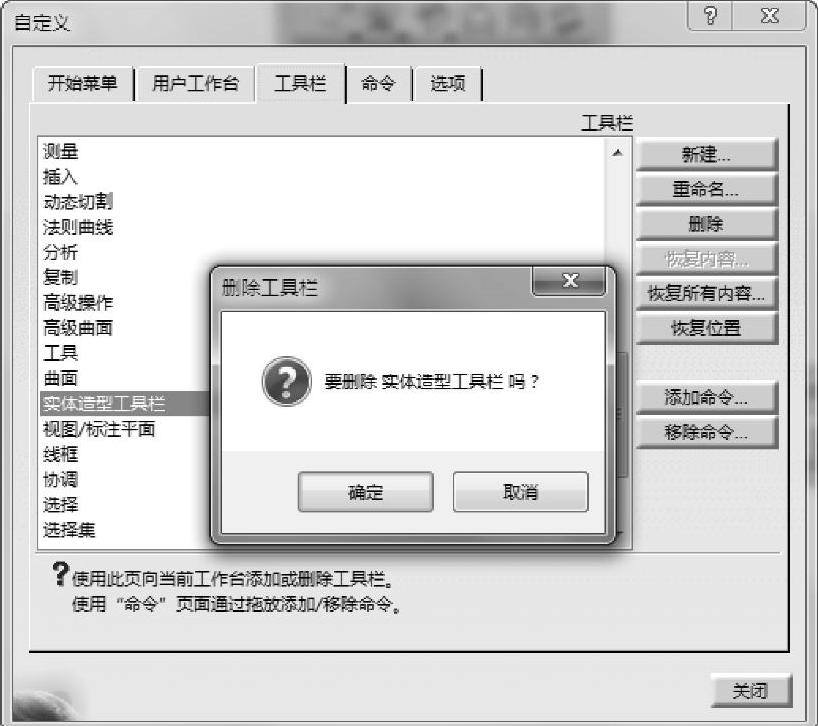Cancel deletion with 取消 button
This screenshot has width=818, height=726.
pyautogui.click(x=521, y=492)
